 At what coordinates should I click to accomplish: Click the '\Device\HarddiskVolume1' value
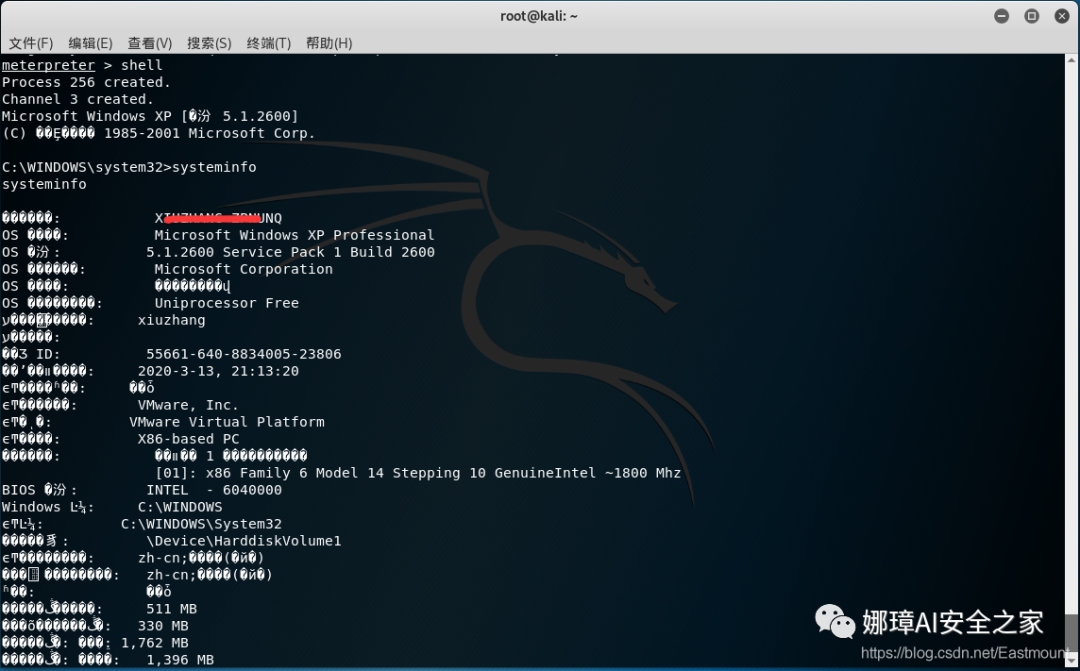pyautogui.click(x=244, y=541)
